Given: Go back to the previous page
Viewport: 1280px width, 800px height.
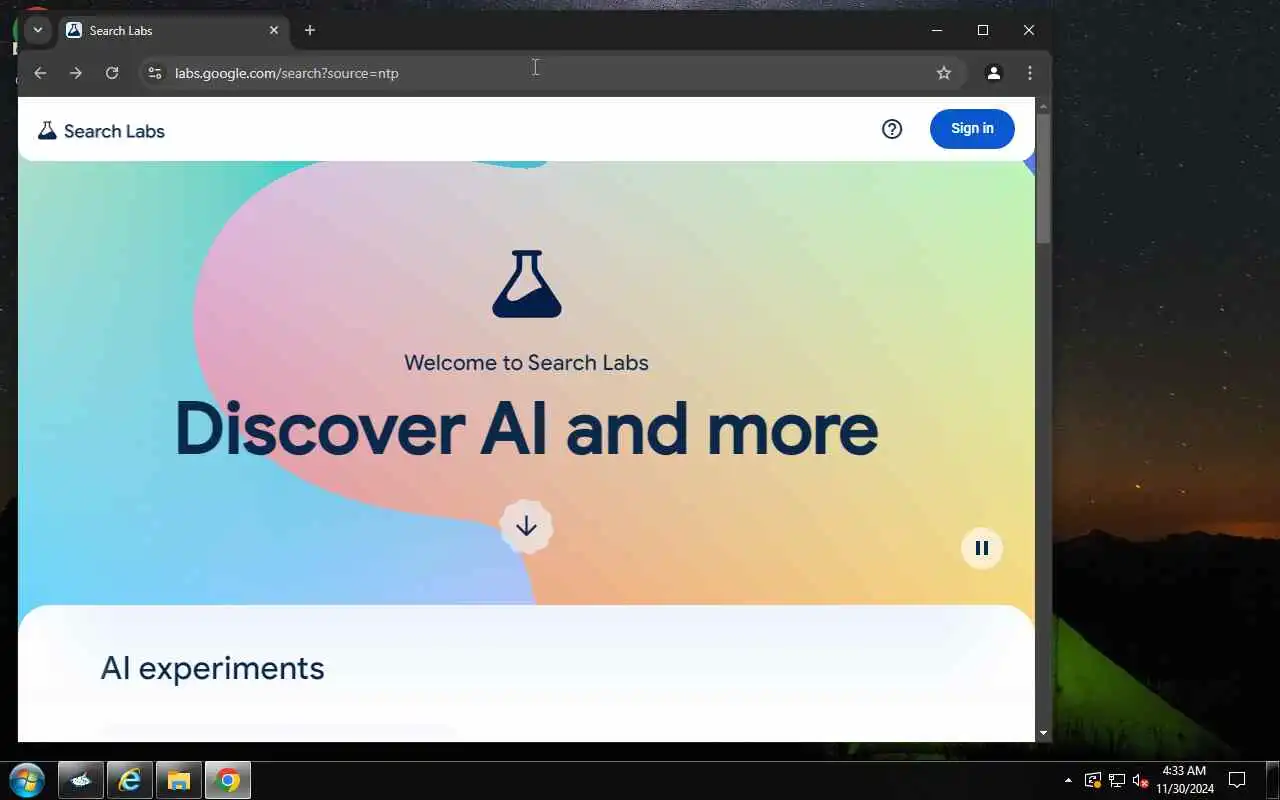Looking at the screenshot, I should click(40, 73).
